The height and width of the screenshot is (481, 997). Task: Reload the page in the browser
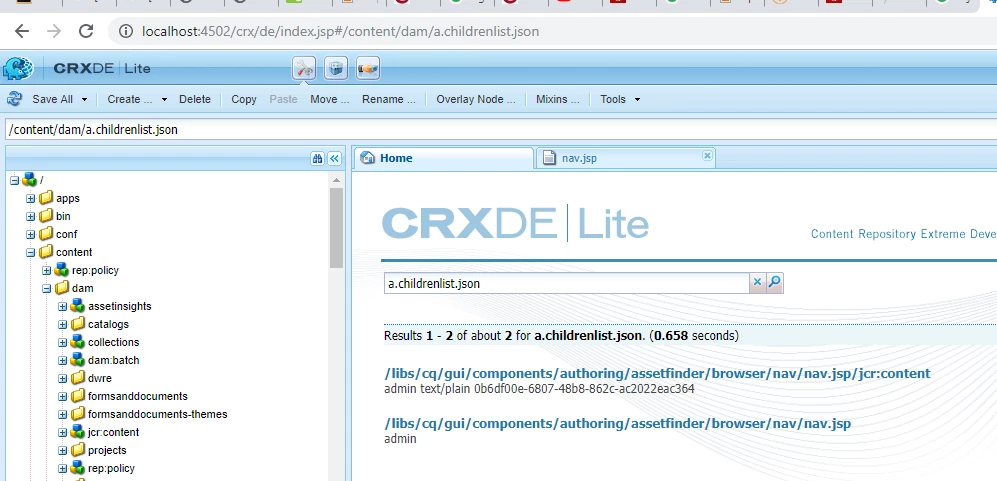[x=86, y=31]
